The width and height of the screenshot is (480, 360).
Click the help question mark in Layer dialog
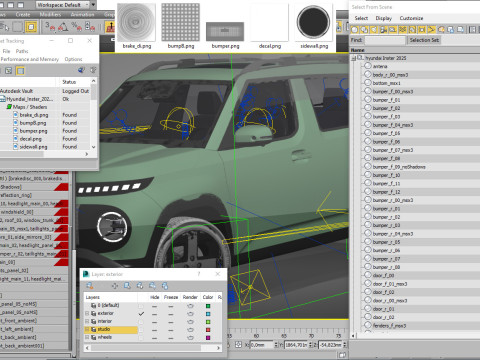pyautogui.click(x=199, y=274)
